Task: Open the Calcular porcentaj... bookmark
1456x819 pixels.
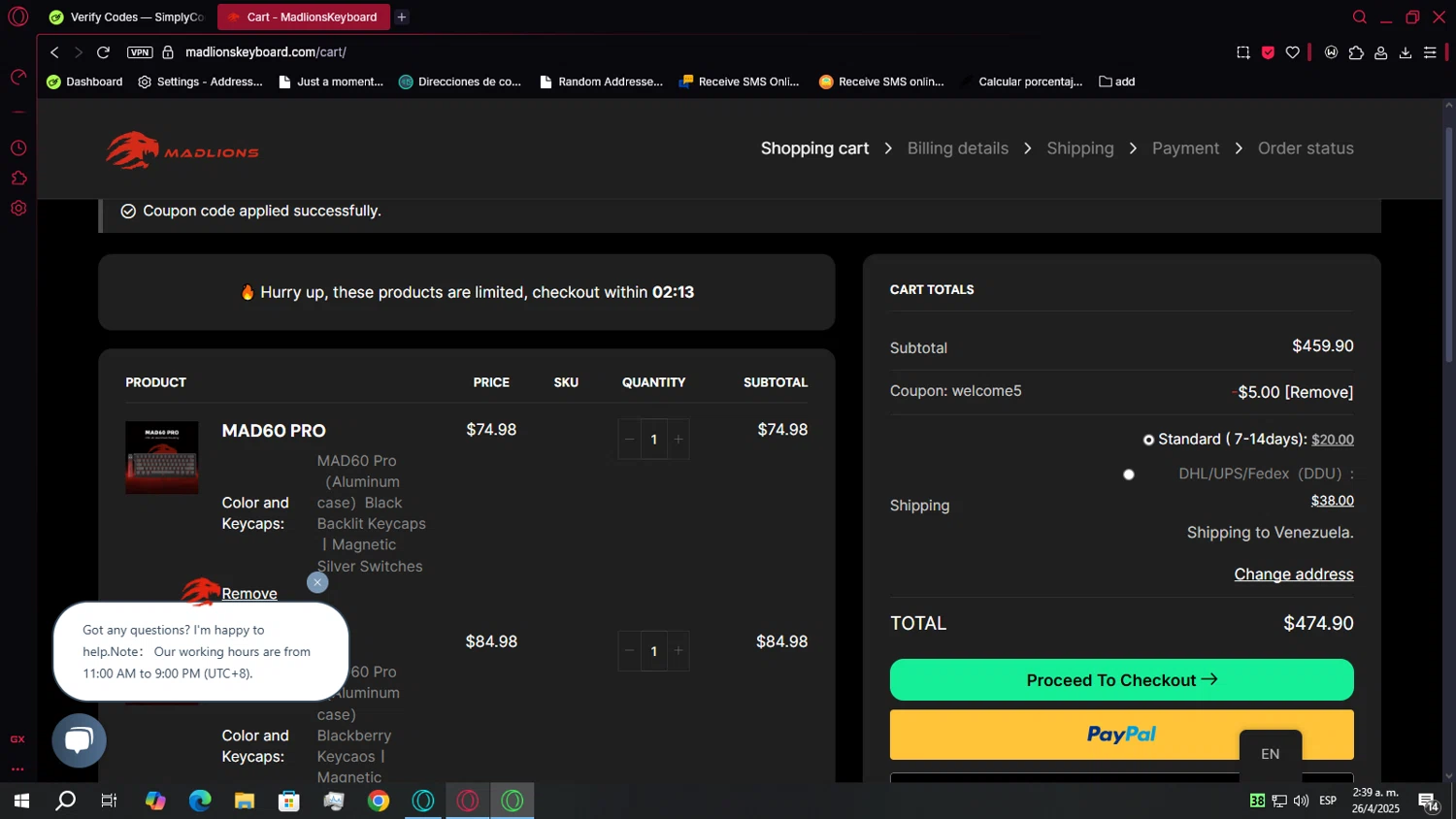Action: [1021, 82]
